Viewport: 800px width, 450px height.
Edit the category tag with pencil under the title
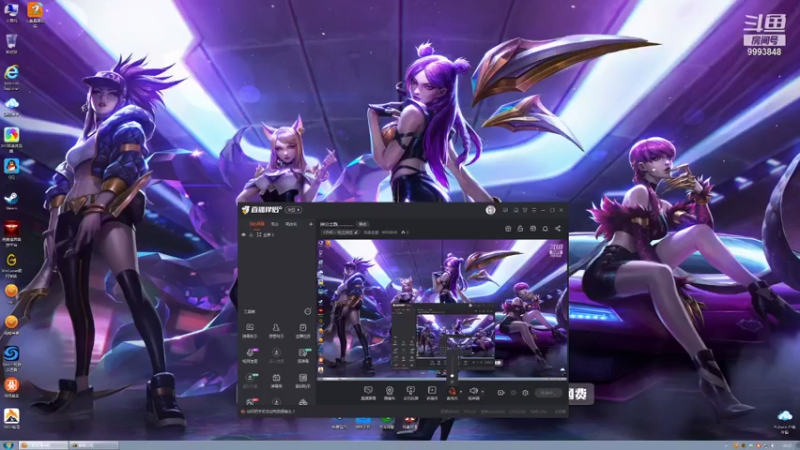click(340, 232)
